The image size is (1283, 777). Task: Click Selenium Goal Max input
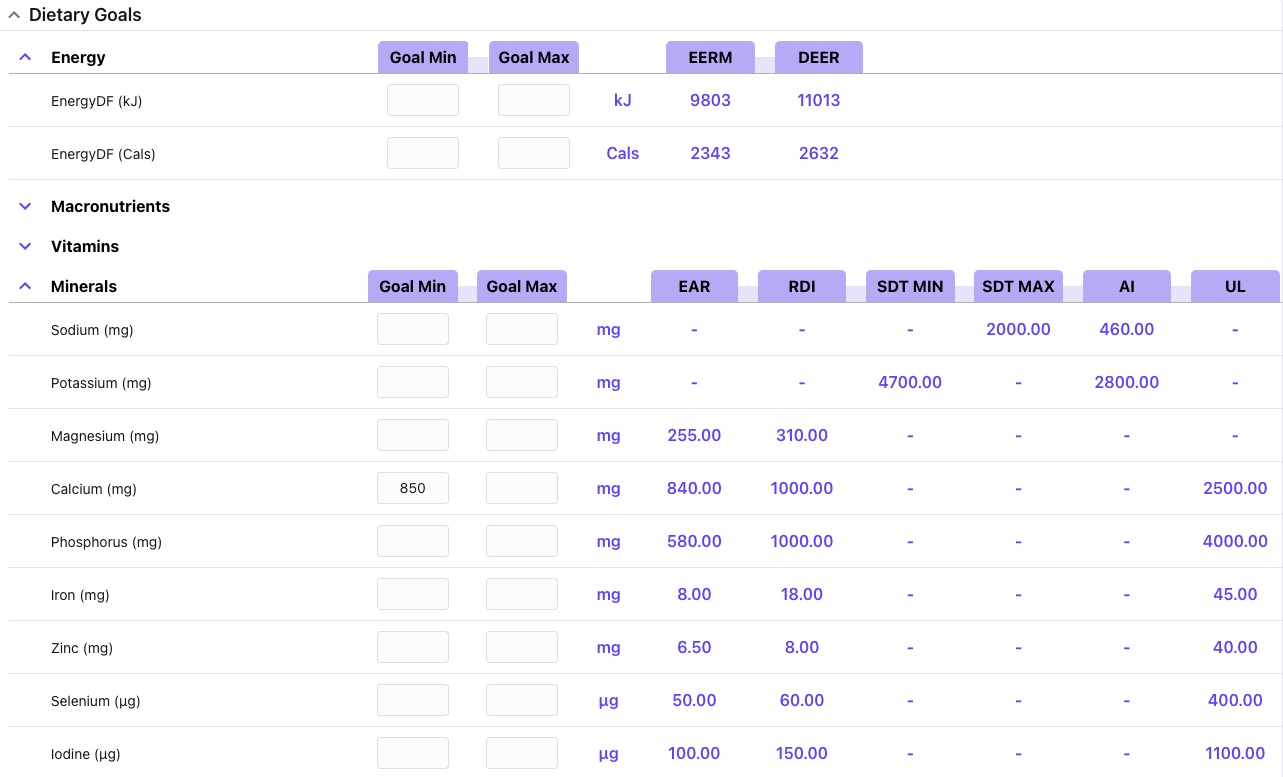coord(522,700)
